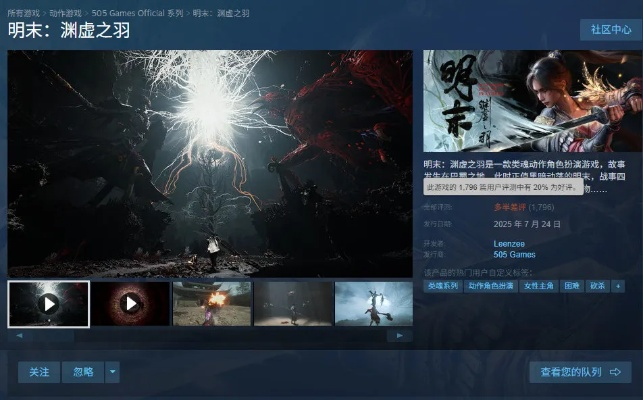Open the 社区中心 community hub
Screen dimensions: 643x400
tap(610, 30)
